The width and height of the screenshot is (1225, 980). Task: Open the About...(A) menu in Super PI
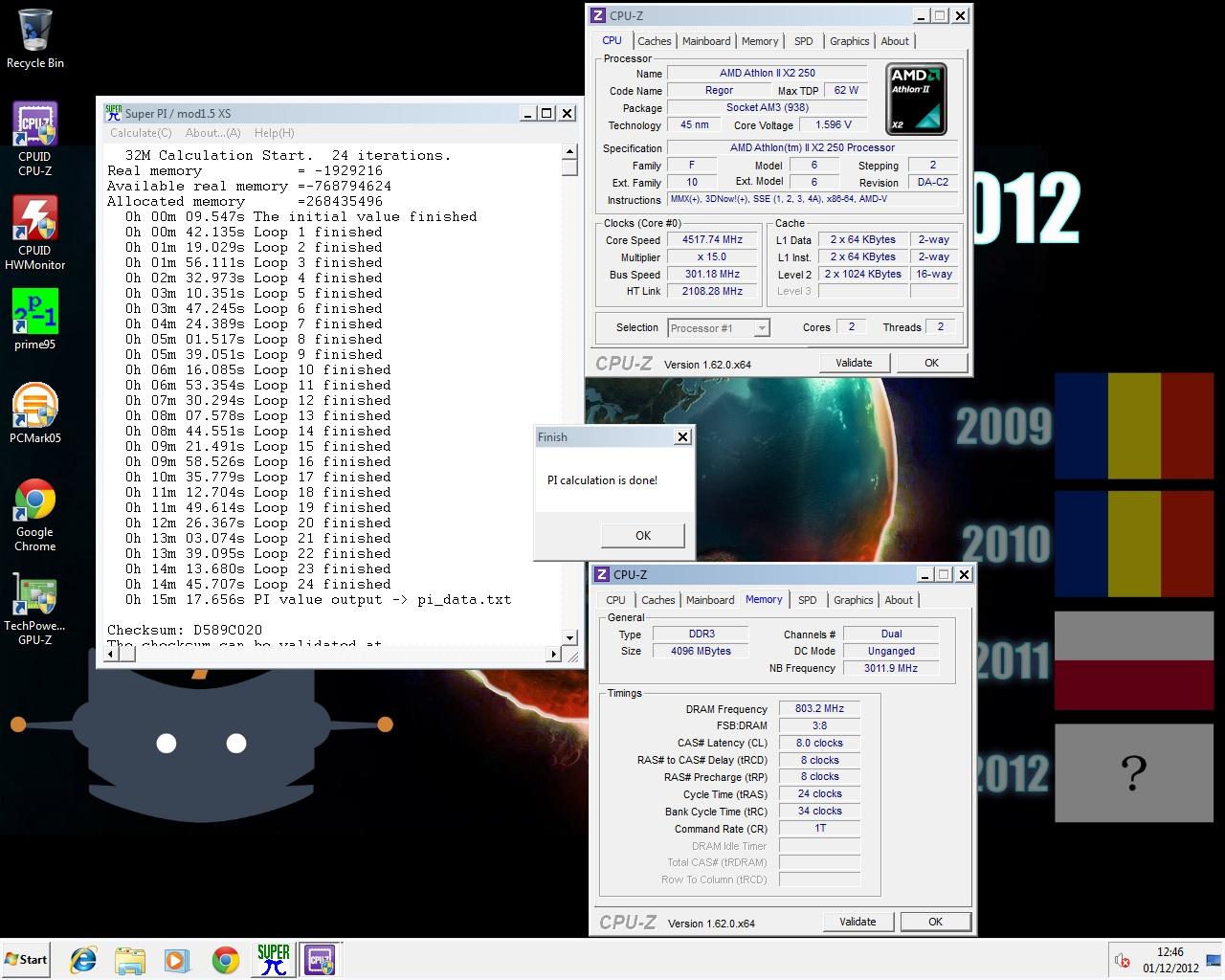coord(212,133)
